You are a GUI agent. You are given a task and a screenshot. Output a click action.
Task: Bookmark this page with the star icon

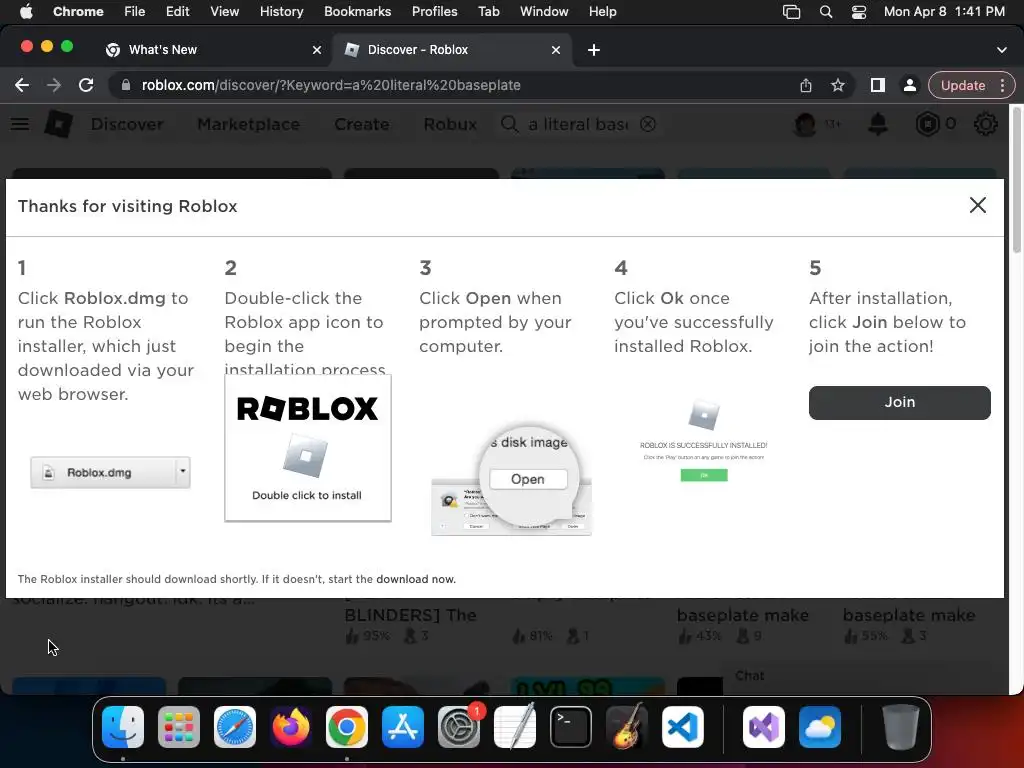pos(838,85)
